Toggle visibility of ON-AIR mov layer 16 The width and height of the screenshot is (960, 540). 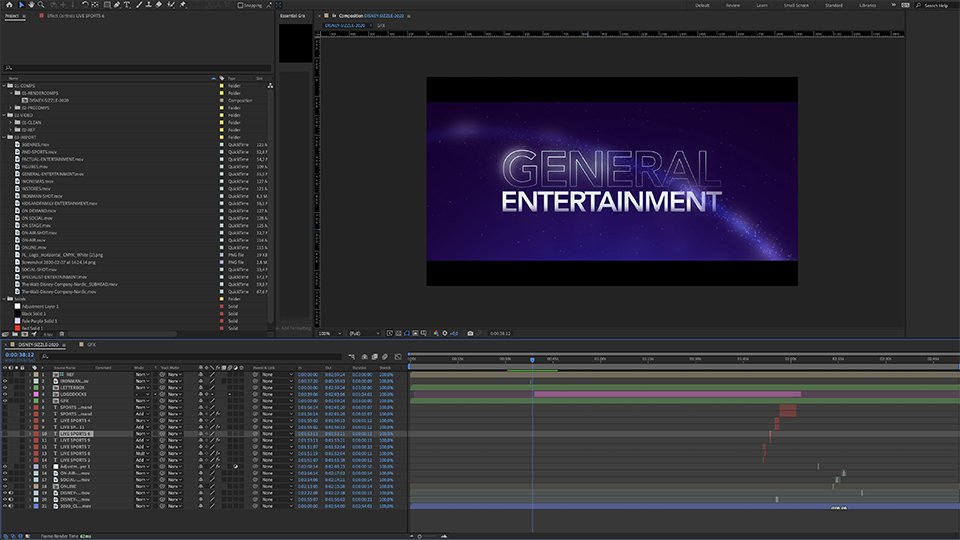coord(5,473)
